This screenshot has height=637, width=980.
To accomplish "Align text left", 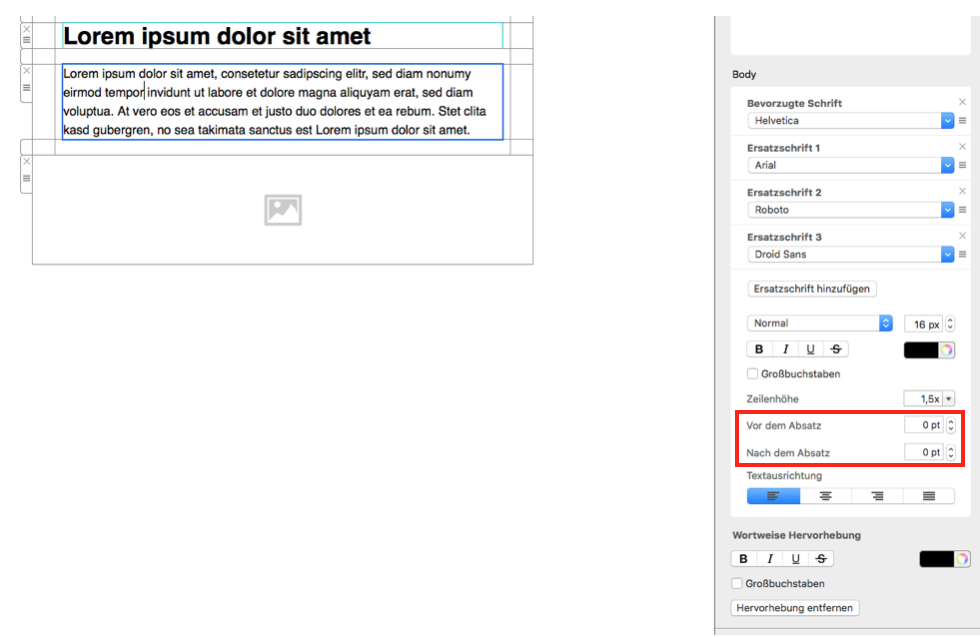I will 773,496.
